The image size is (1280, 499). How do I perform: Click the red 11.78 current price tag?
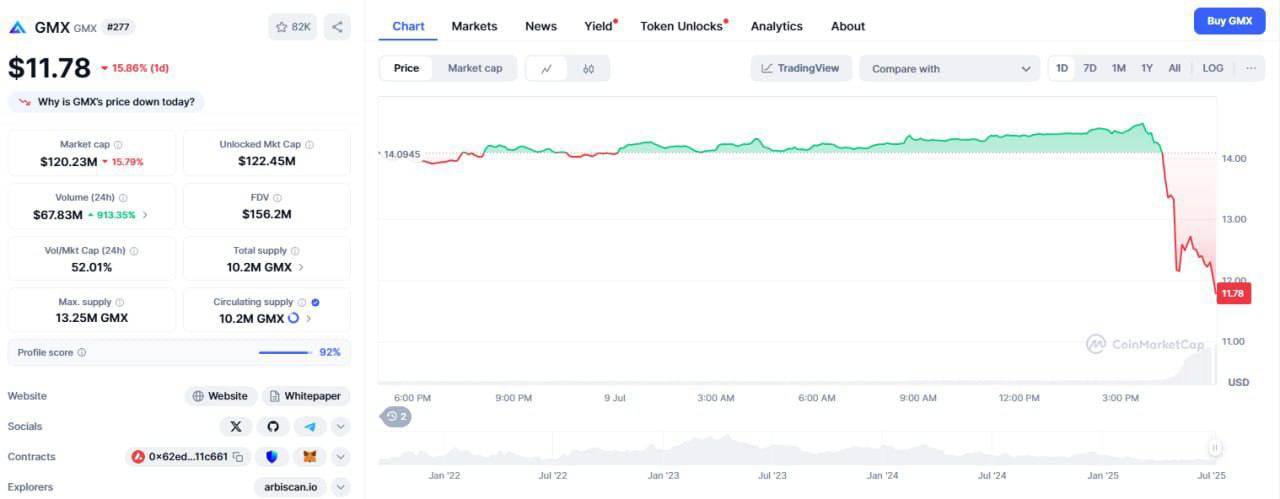pyautogui.click(x=1234, y=293)
